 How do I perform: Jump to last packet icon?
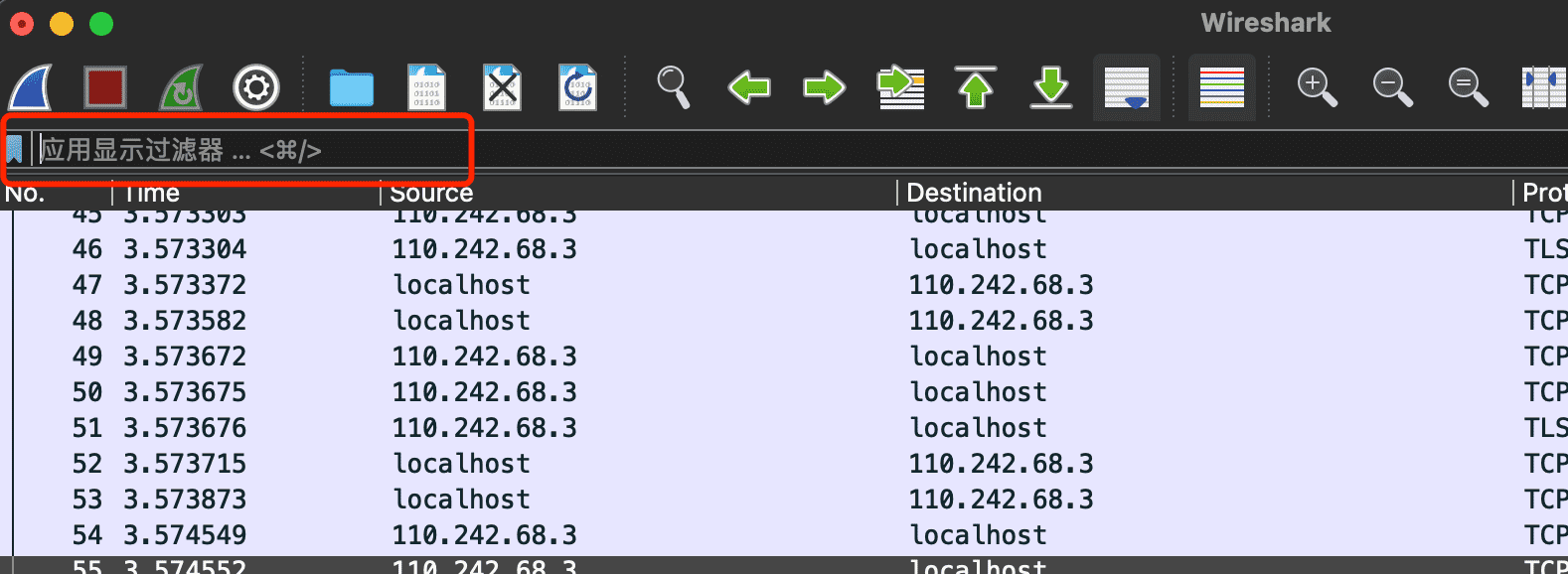pos(1051,87)
